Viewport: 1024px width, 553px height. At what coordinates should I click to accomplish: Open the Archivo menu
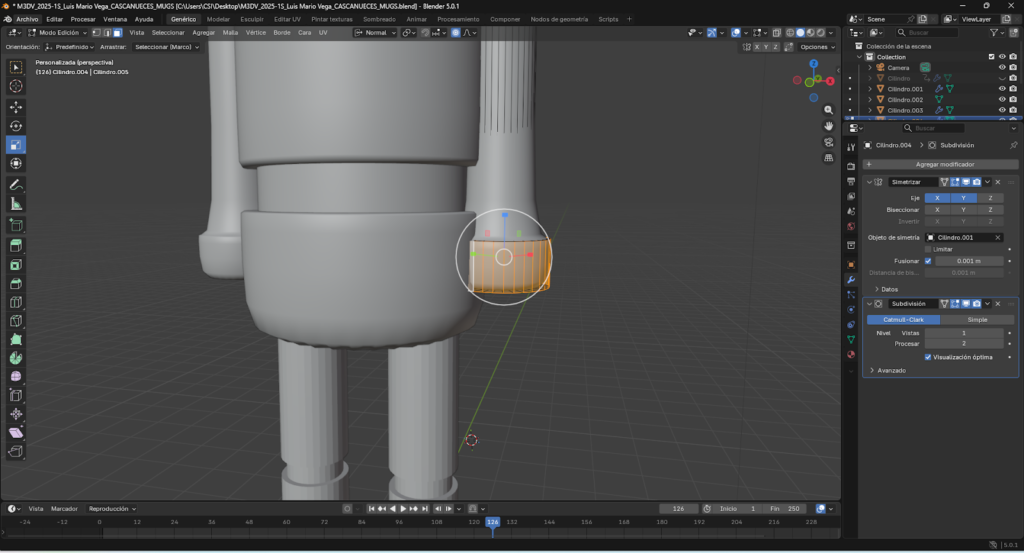27,19
